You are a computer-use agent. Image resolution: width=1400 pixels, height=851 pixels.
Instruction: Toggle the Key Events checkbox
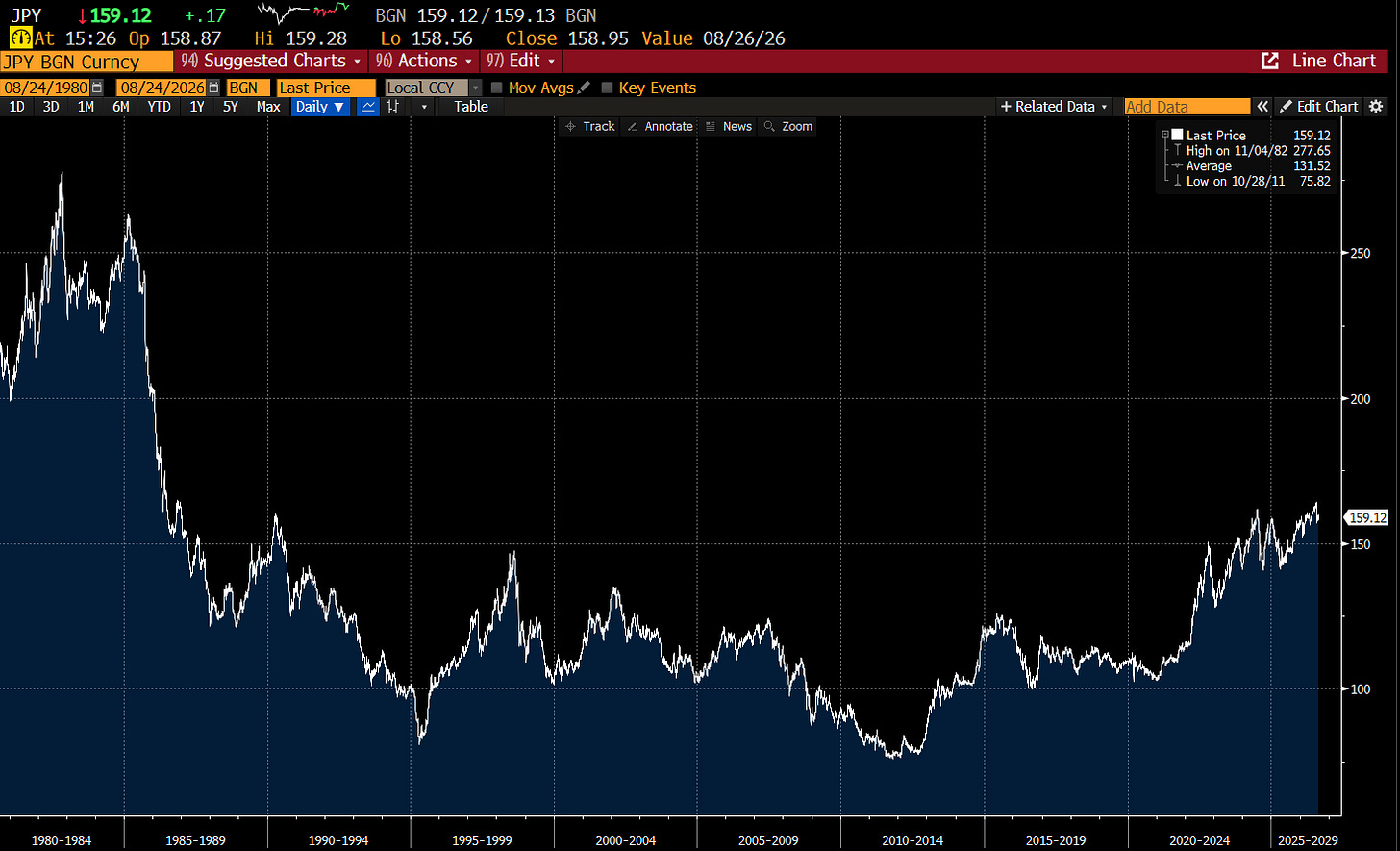(x=607, y=88)
